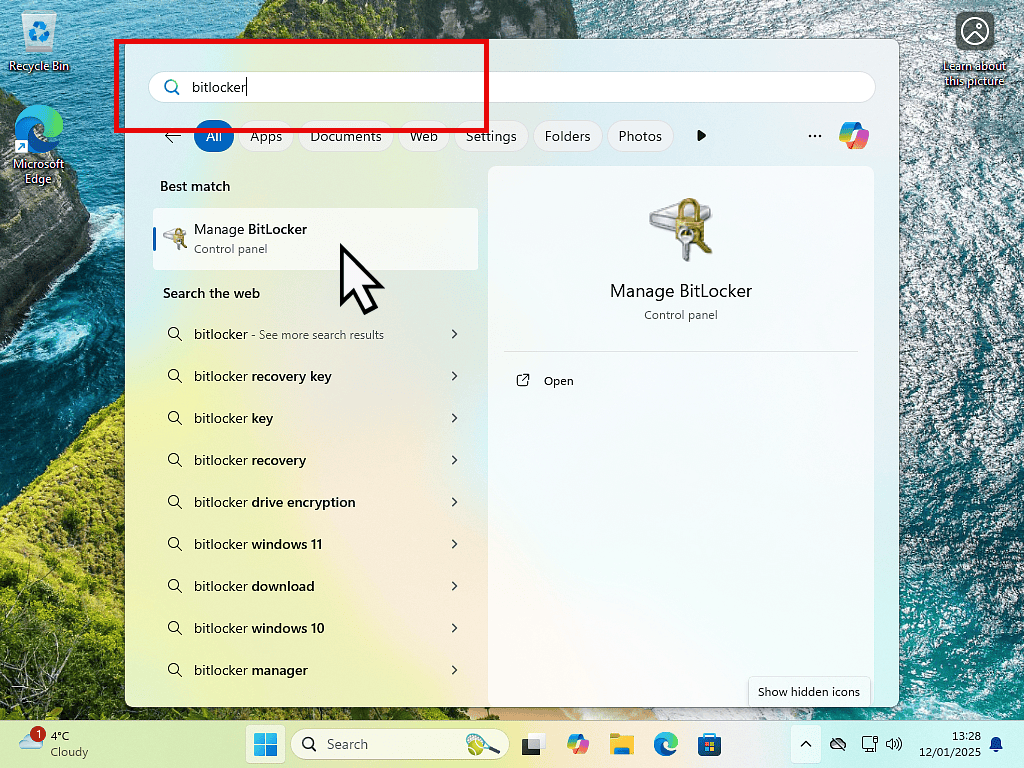This screenshot has height=768, width=1024.
Task: Select the Settings filter tab
Action: click(x=491, y=136)
